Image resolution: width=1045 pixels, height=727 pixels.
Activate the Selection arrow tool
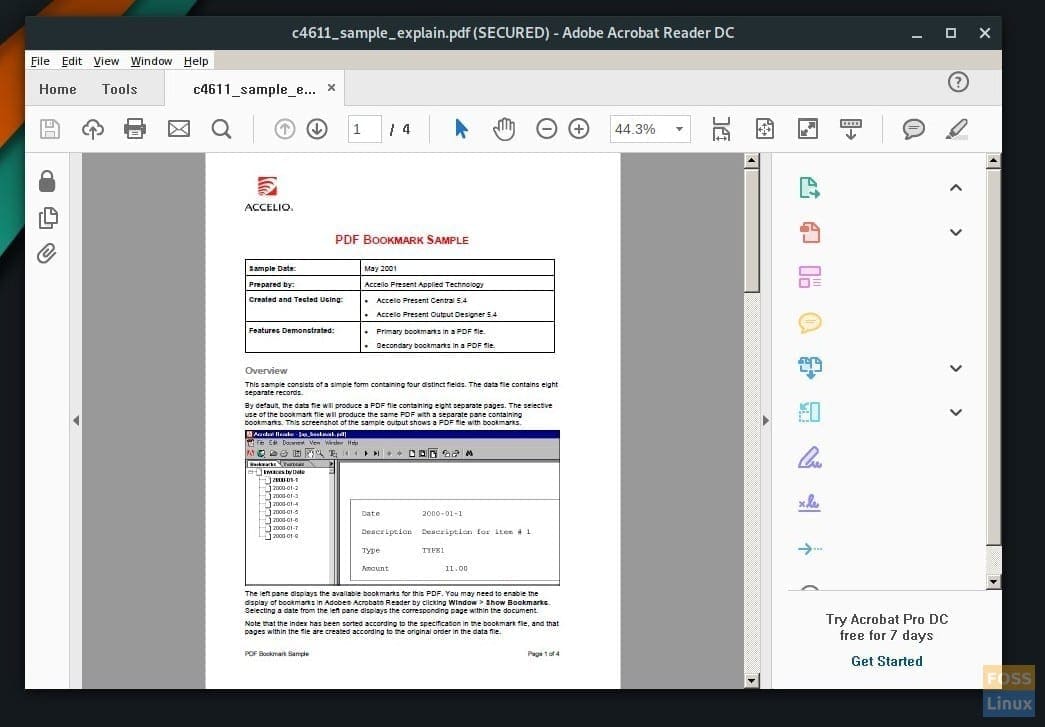pos(461,129)
